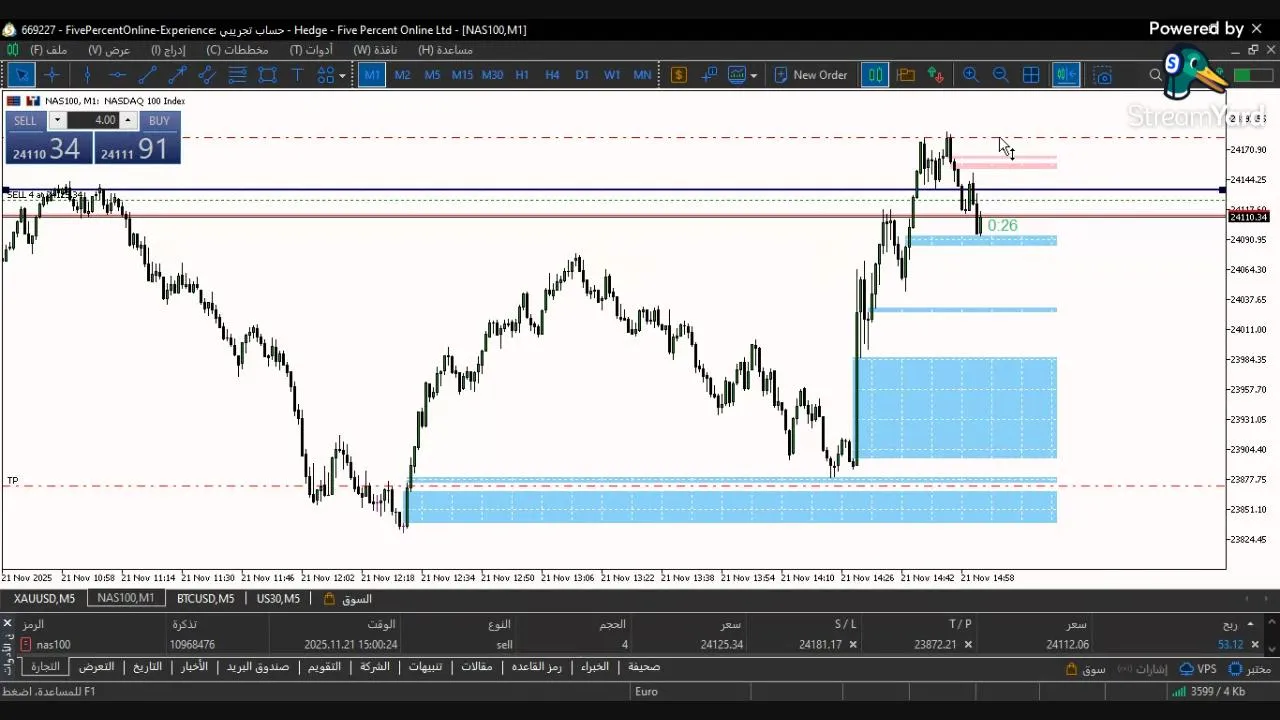Select the cursor arrow tool
This screenshot has width=1280, height=720.
click(22, 75)
